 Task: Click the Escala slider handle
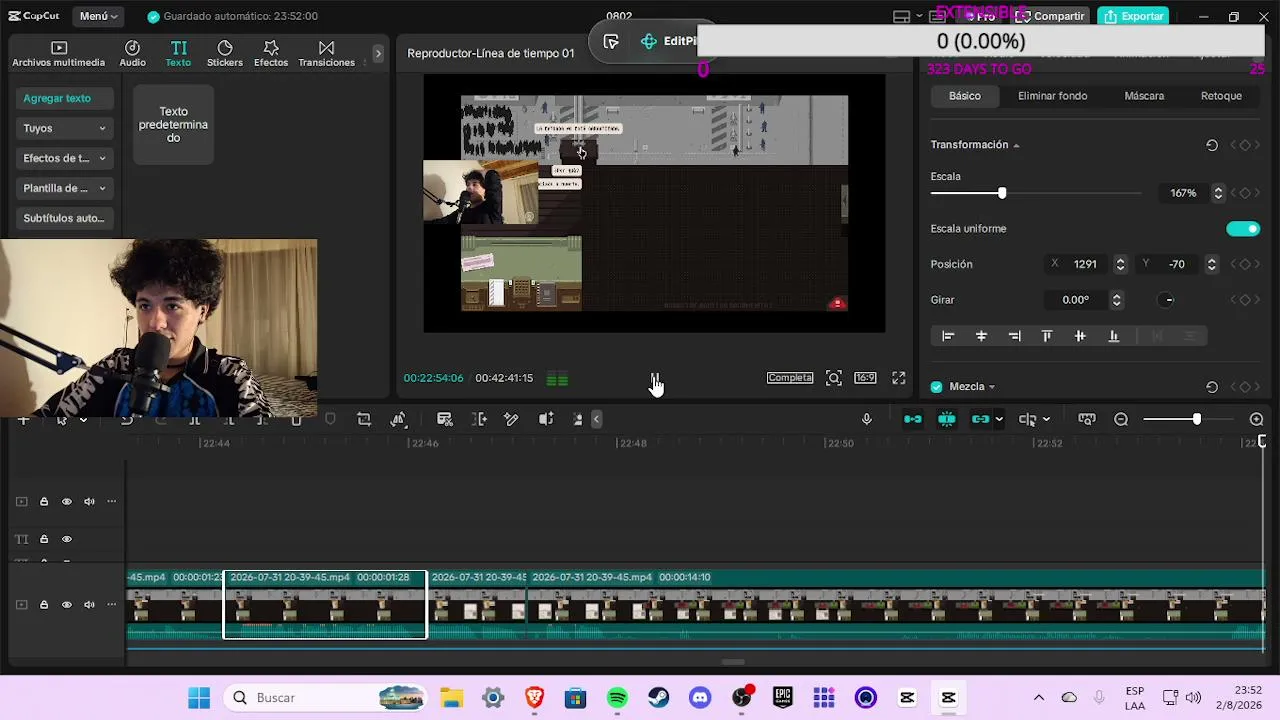point(1002,193)
